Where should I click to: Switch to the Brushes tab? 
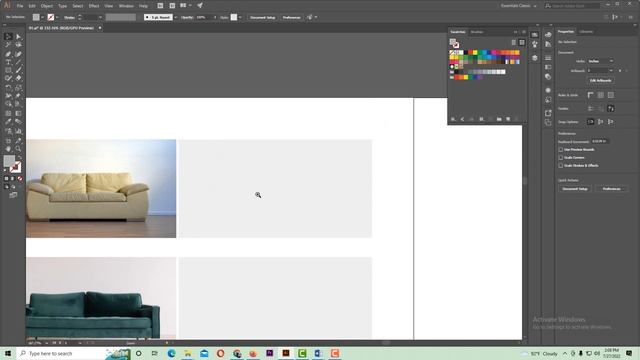(476, 32)
